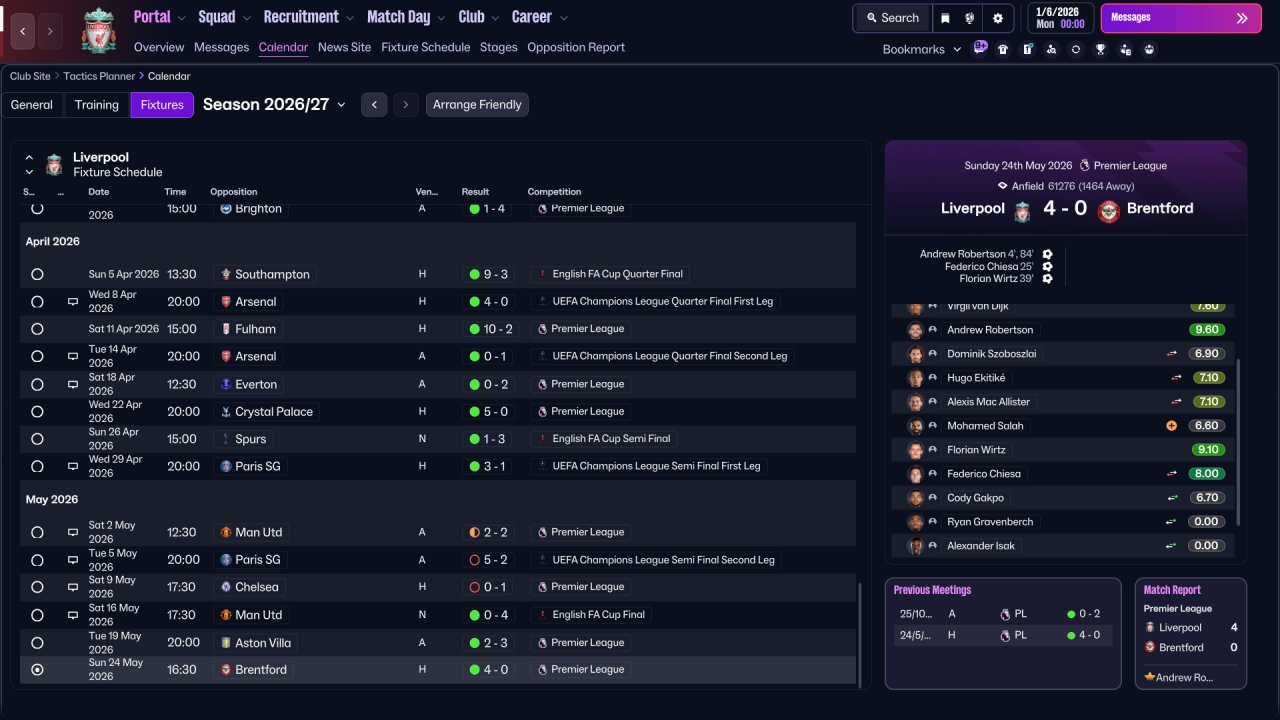The width and height of the screenshot is (1280, 720).
Task: Select the Southampton fixture radio button
Action: pos(37,274)
